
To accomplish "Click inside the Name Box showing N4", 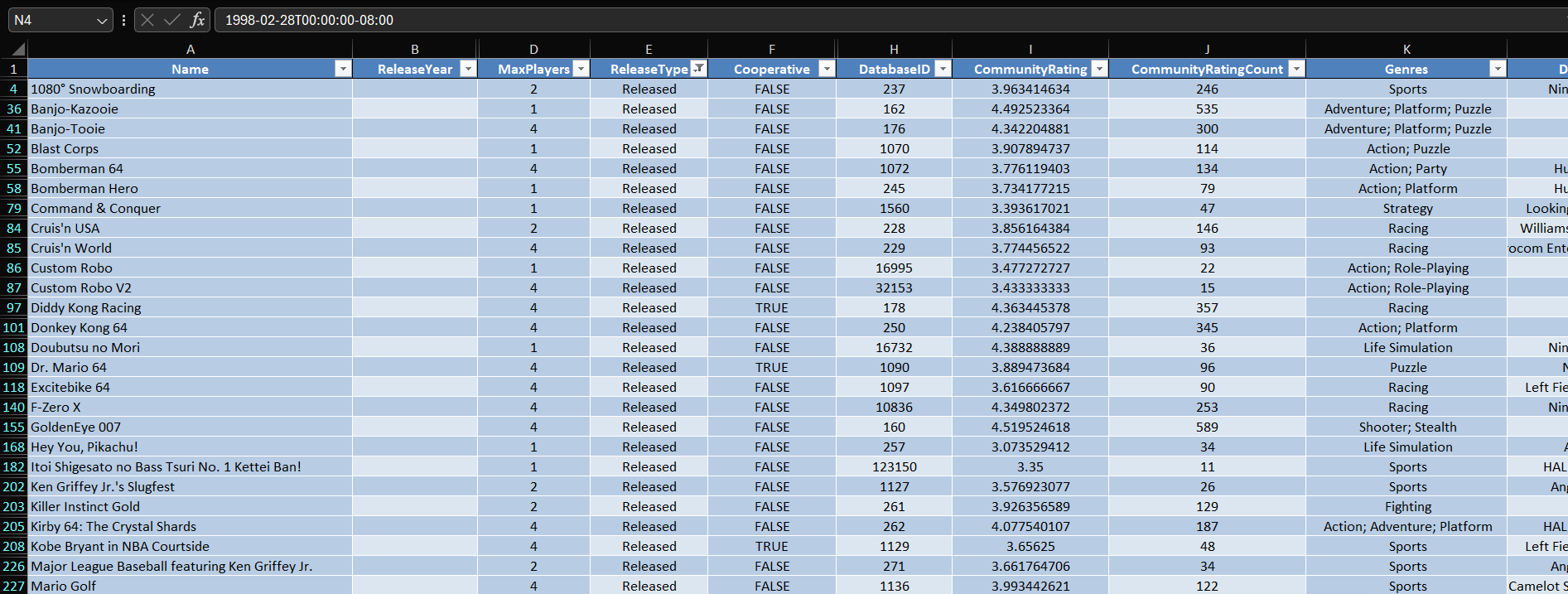I will pyautogui.click(x=51, y=20).
